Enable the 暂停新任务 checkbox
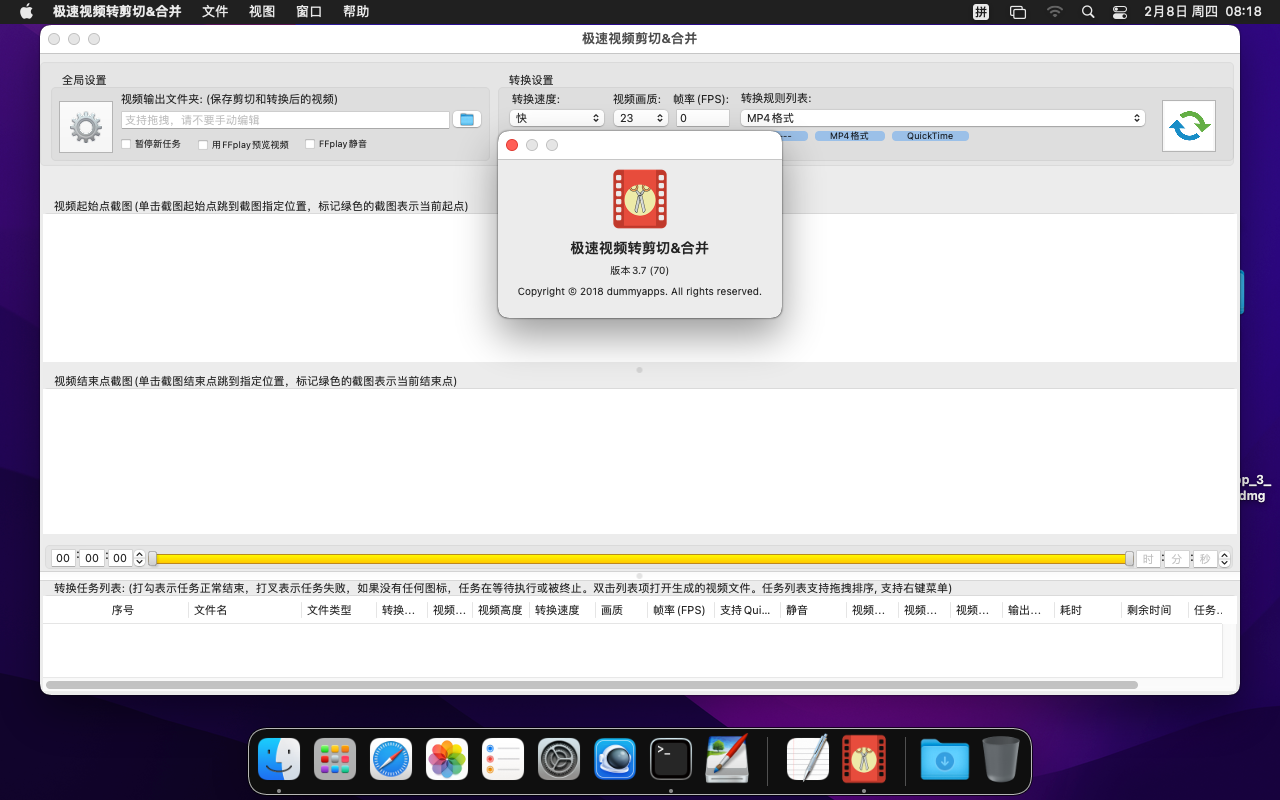This screenshot has height=800, width=1280. tap(126, 144)
